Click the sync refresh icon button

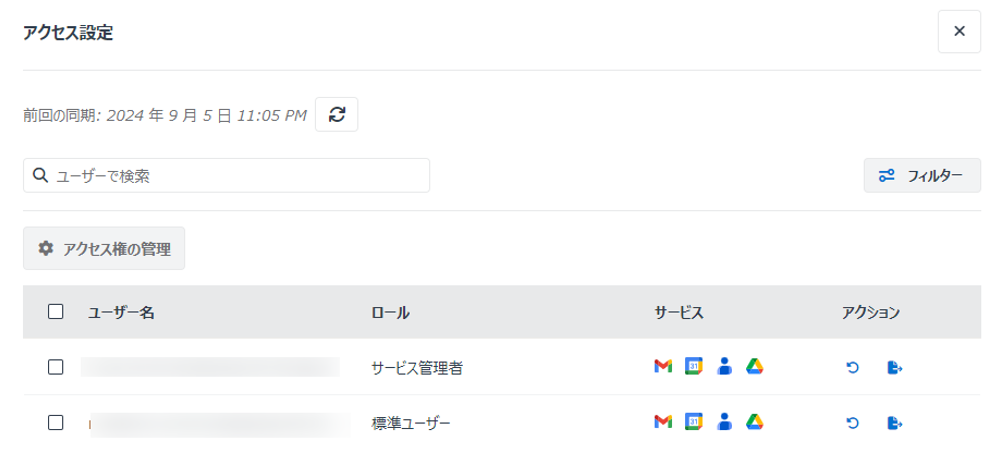(x=337, y=114)
